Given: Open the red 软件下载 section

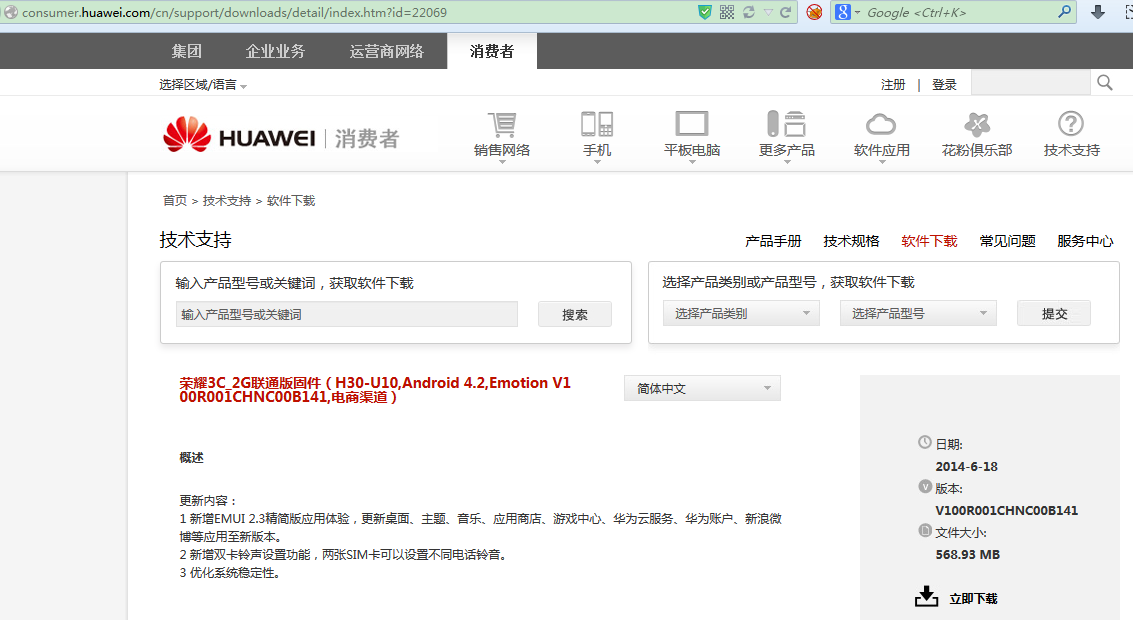Looking at the screenshot, I should [x=929, y=241].
